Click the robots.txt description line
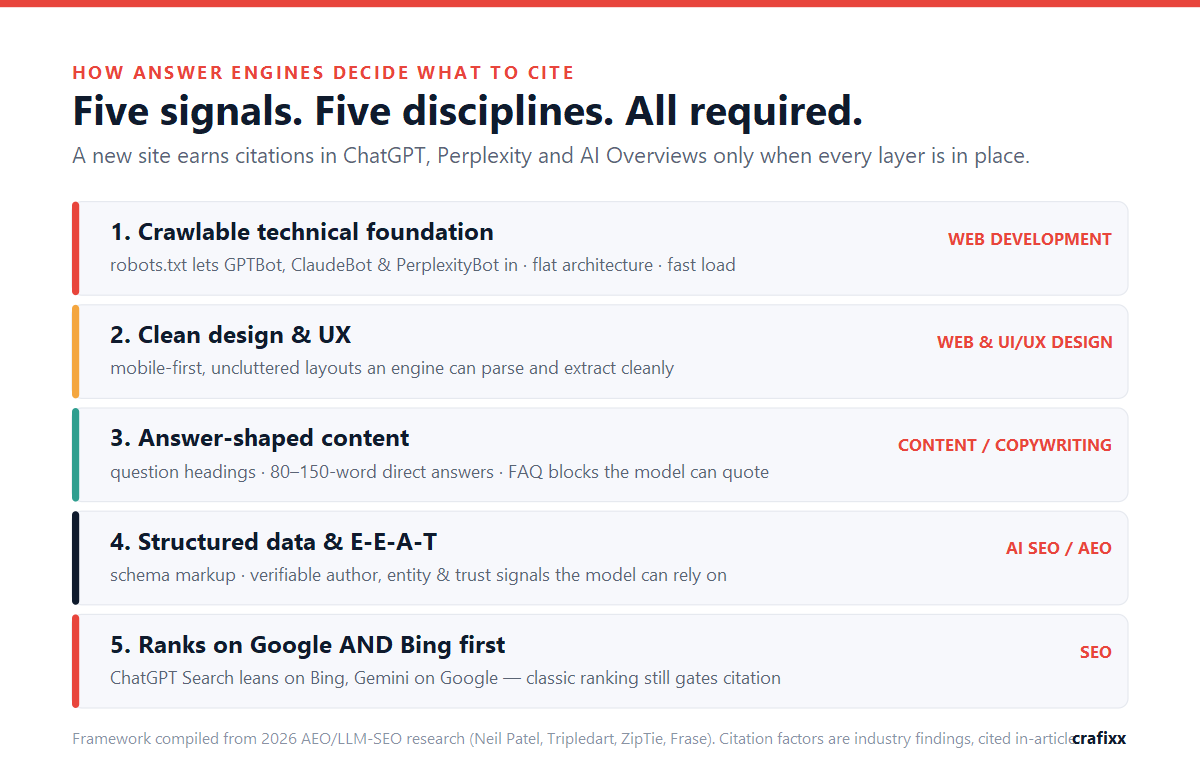The height and width of the screenshot is (768, 1200). tap(423, 265)
